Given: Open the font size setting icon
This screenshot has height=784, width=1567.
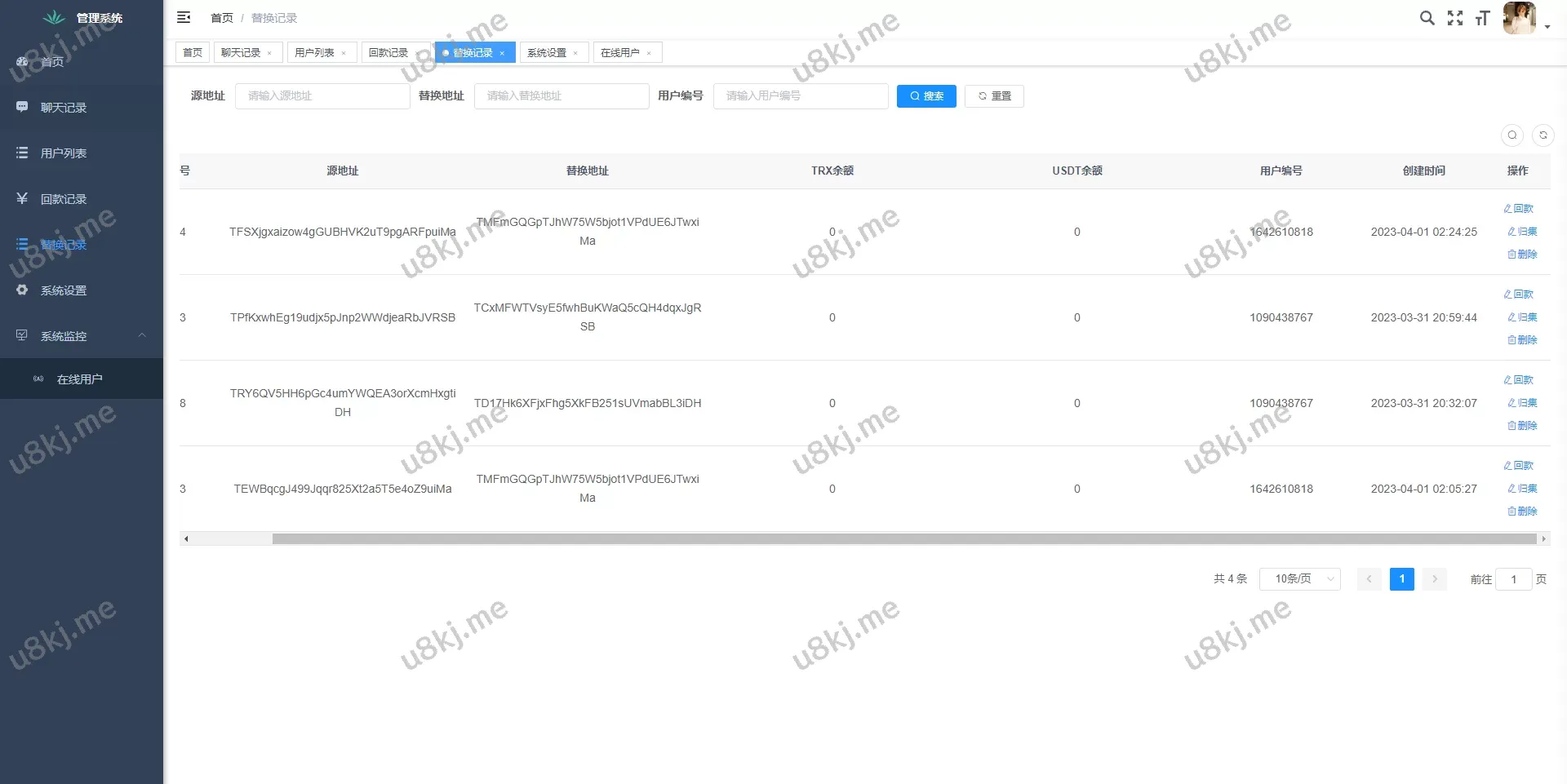Looking at the screenshot, I should point(1482,18).
